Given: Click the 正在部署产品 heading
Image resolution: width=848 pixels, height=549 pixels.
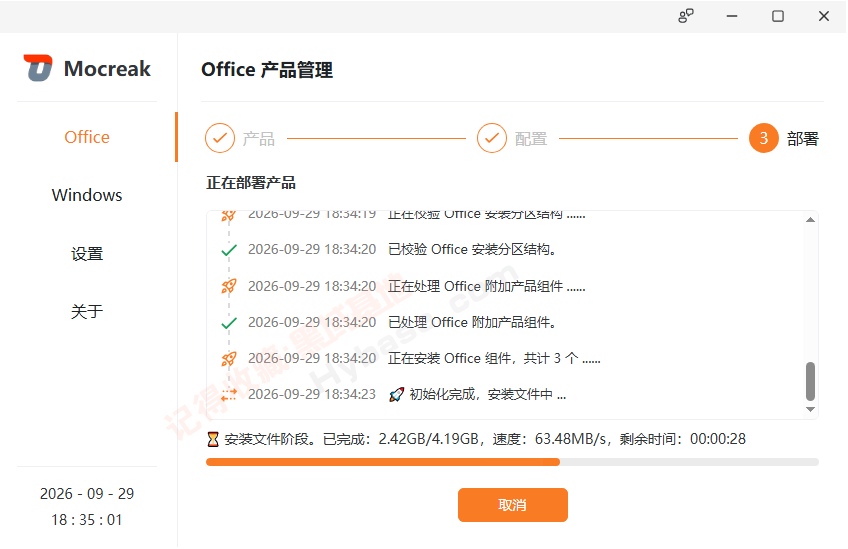Looking at the screenshot, I should tap(251, 183).
